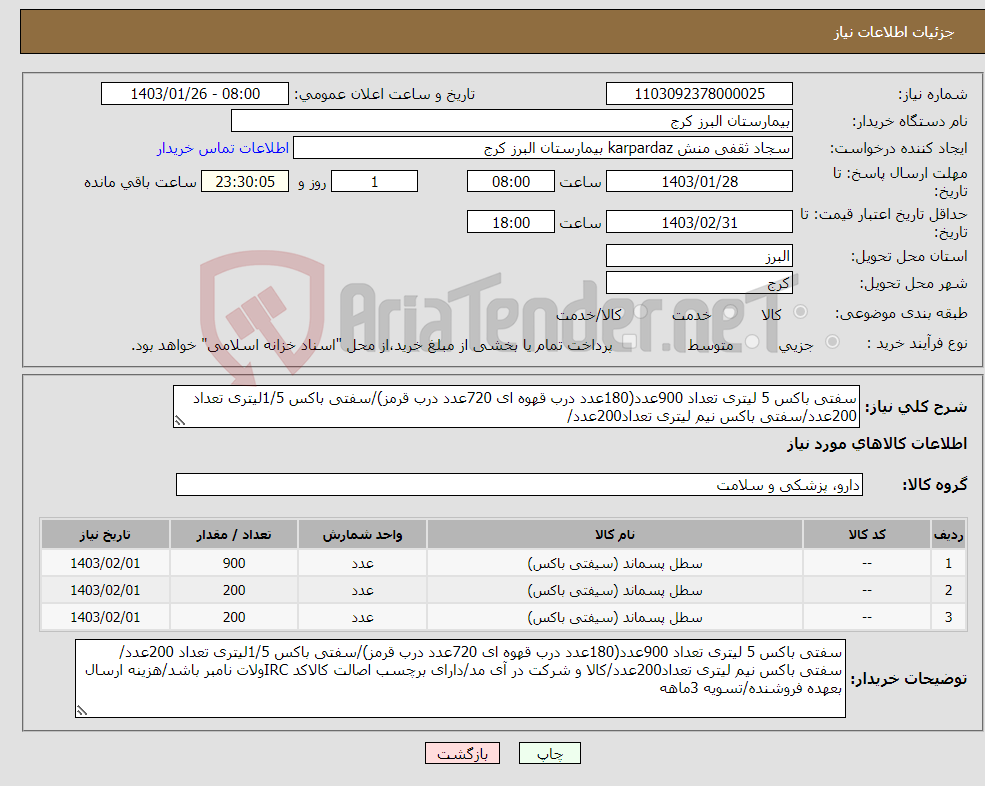Click the price validity date 1403/02/31

pos(699,222)
